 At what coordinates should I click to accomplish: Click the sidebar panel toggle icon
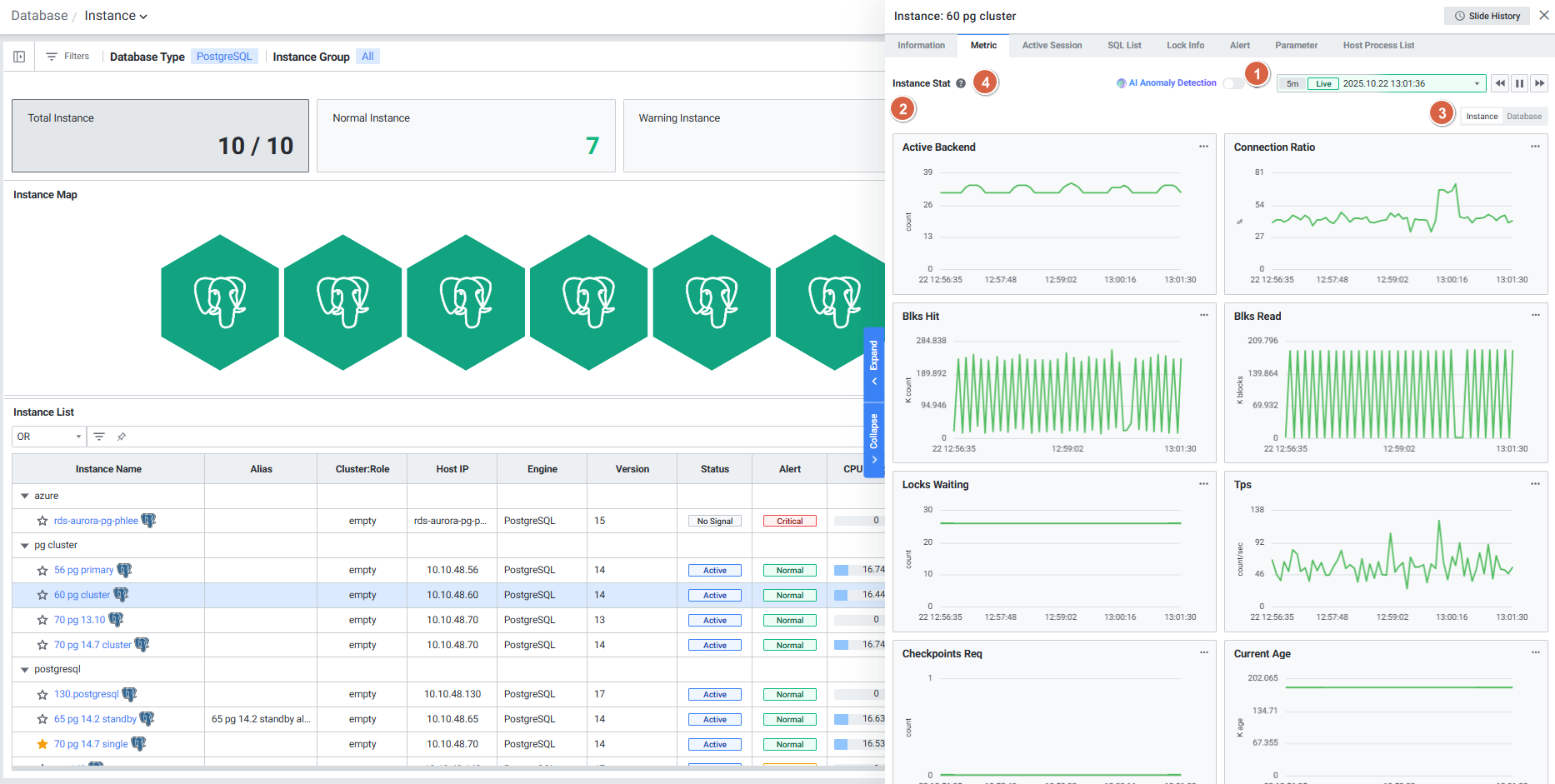(x=19, y=57)
